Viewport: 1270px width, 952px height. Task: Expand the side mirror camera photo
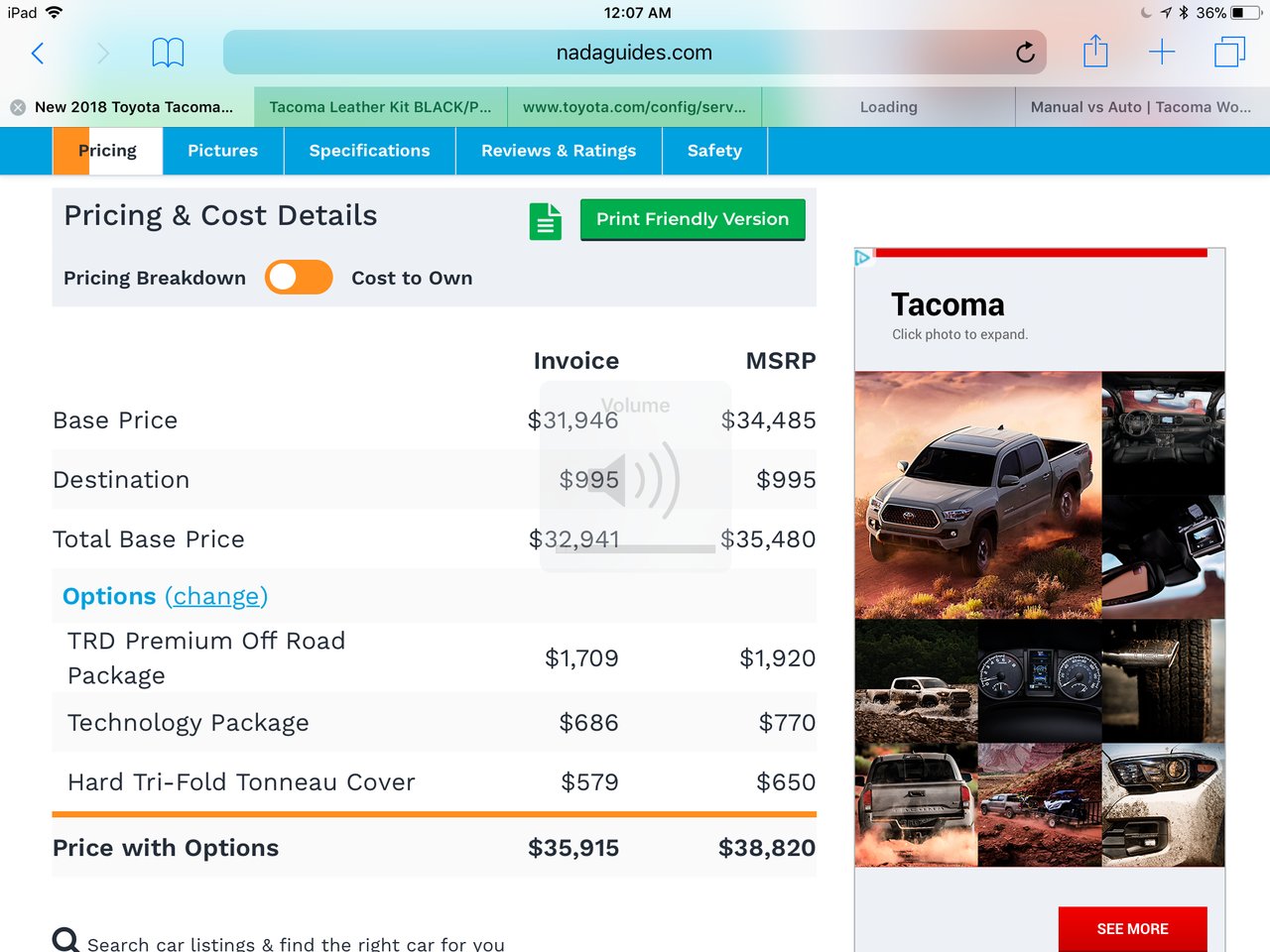pyautogui.click(x=1164, y=557)
